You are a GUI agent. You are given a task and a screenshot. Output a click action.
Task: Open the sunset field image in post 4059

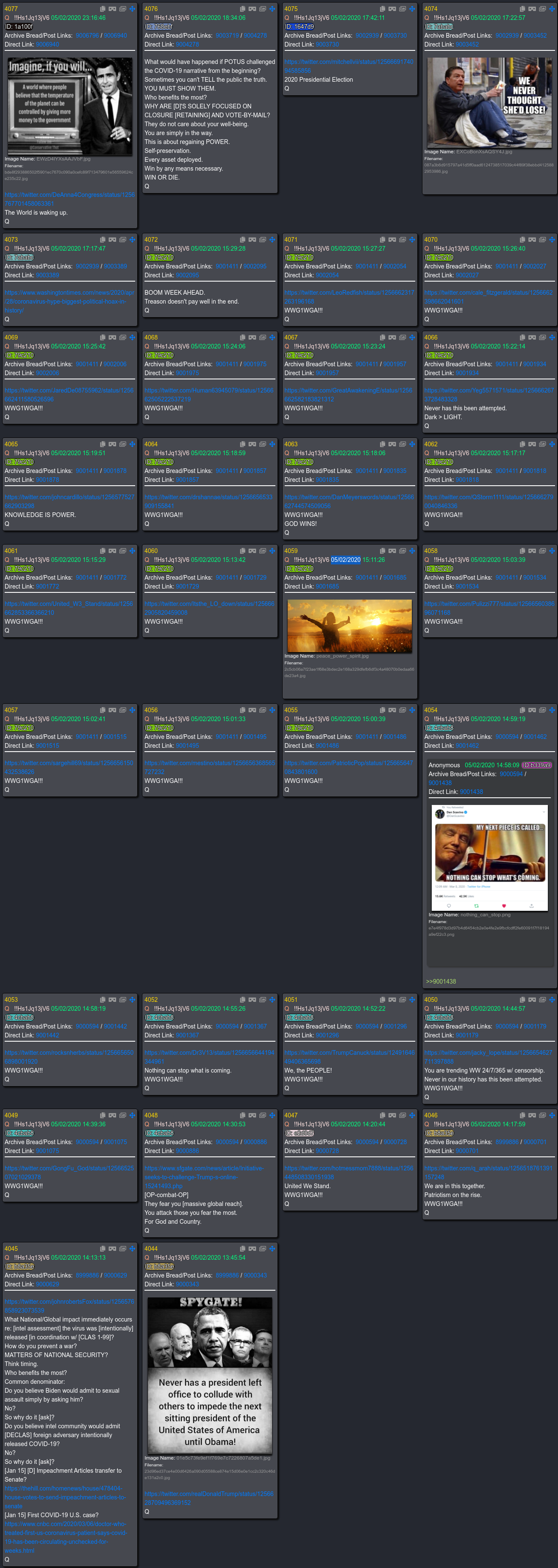pos(350,626)
